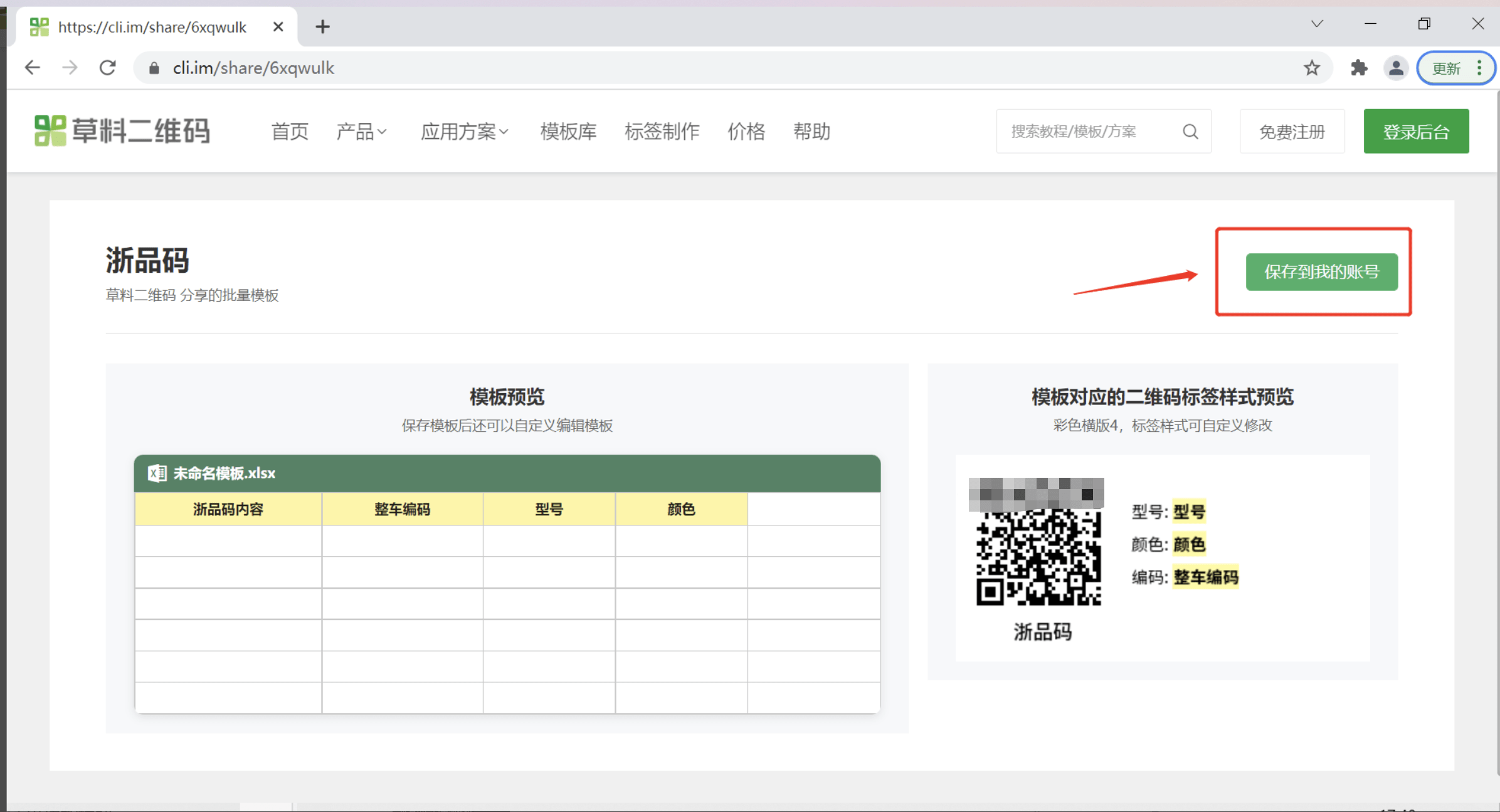Open the tab search chevron dropdown
Screen dimensions: 1500x812
point(1316,24)
